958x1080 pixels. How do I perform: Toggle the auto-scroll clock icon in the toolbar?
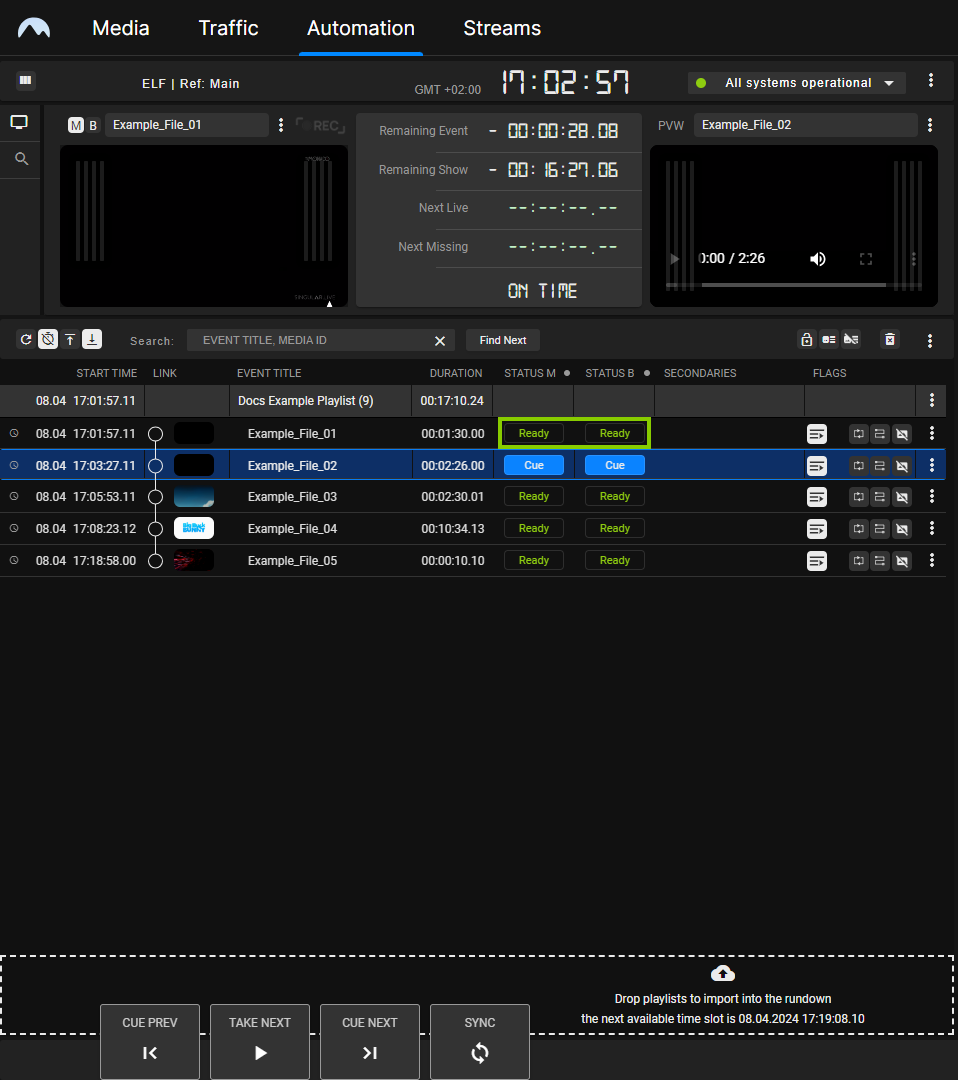pos(48,339)
